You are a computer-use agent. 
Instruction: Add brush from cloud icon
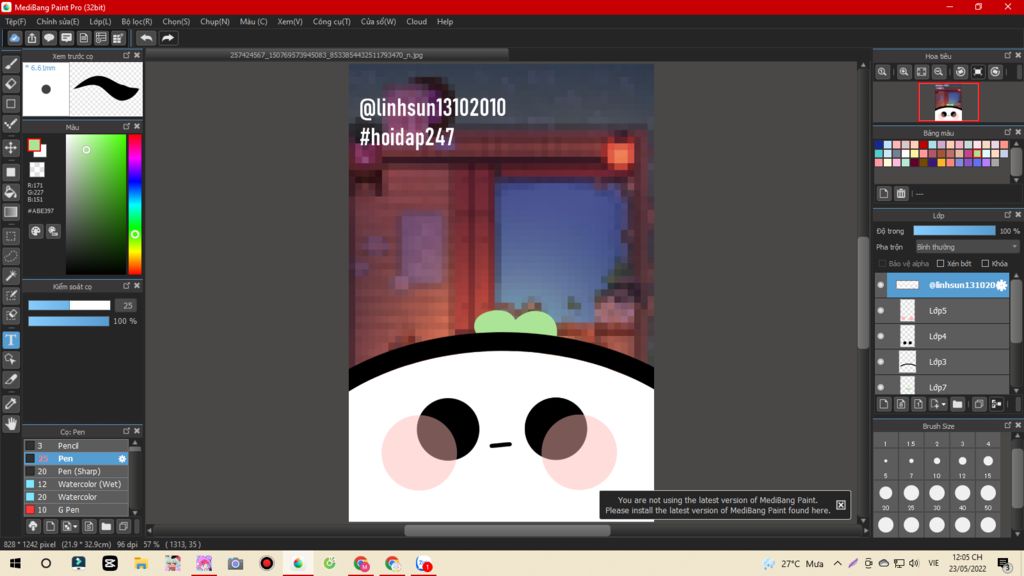coord(33,526)
